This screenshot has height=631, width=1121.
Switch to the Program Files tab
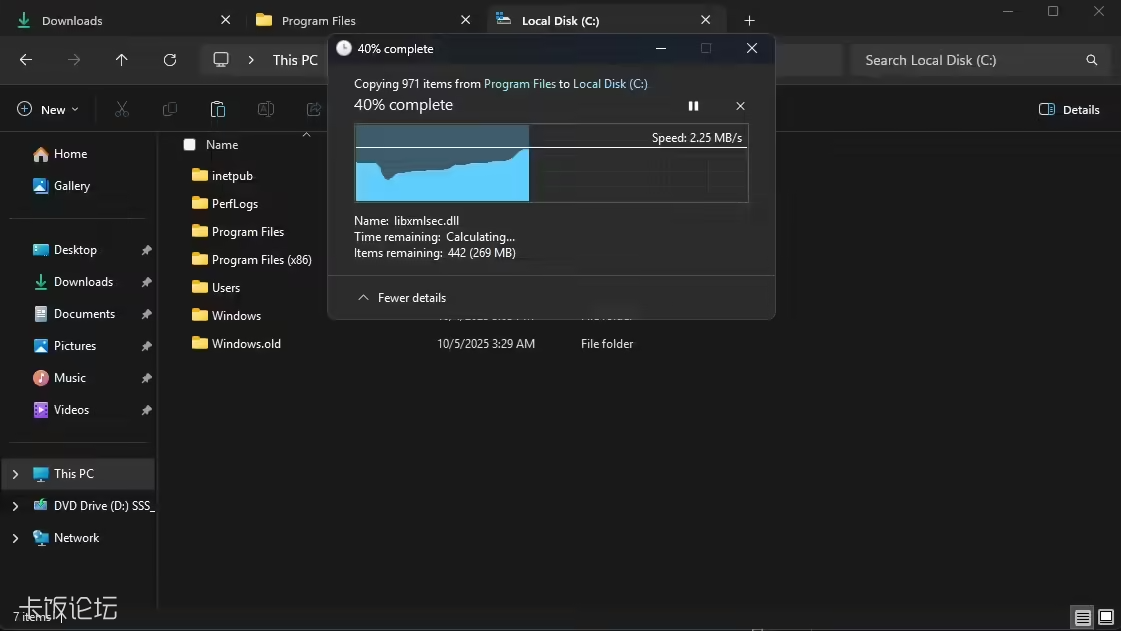[318, 20]
